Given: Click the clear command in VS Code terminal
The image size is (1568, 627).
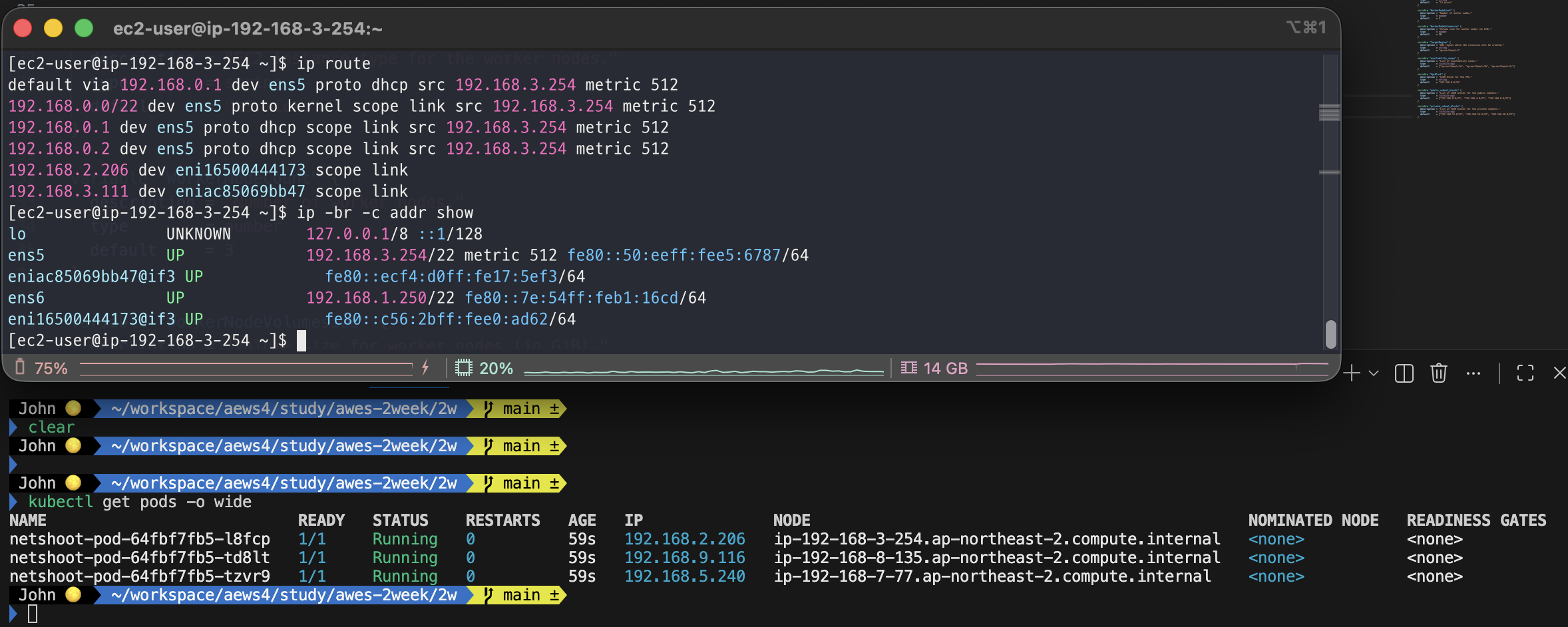Looking at the screenshot, I should (x=51, y=427).
